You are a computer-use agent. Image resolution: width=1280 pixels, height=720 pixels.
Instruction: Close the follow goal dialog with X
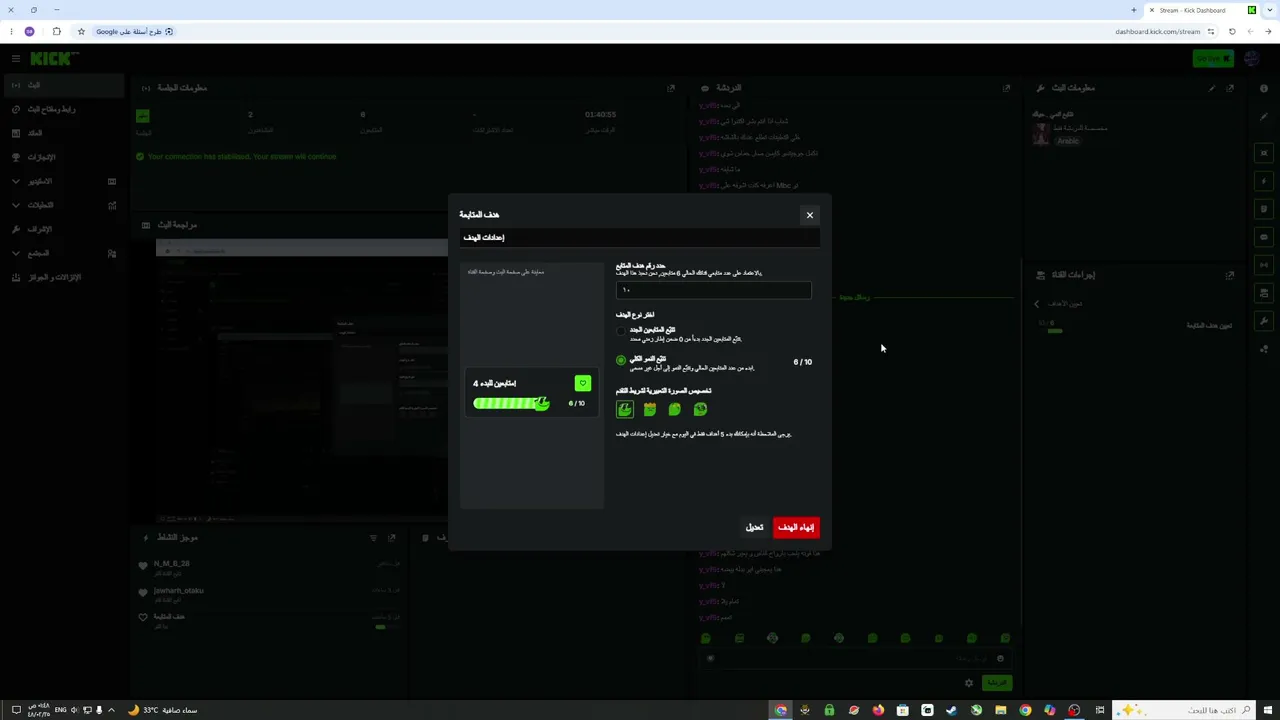[x=810, y=215]
